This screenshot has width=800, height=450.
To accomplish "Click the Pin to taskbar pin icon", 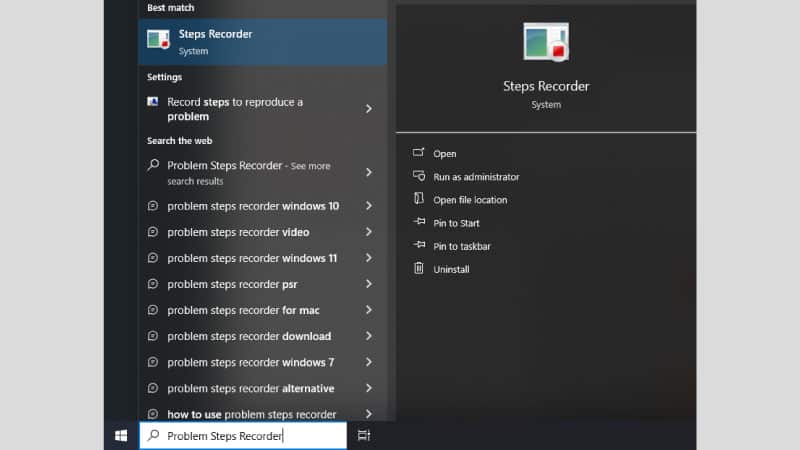I will 419,244.
